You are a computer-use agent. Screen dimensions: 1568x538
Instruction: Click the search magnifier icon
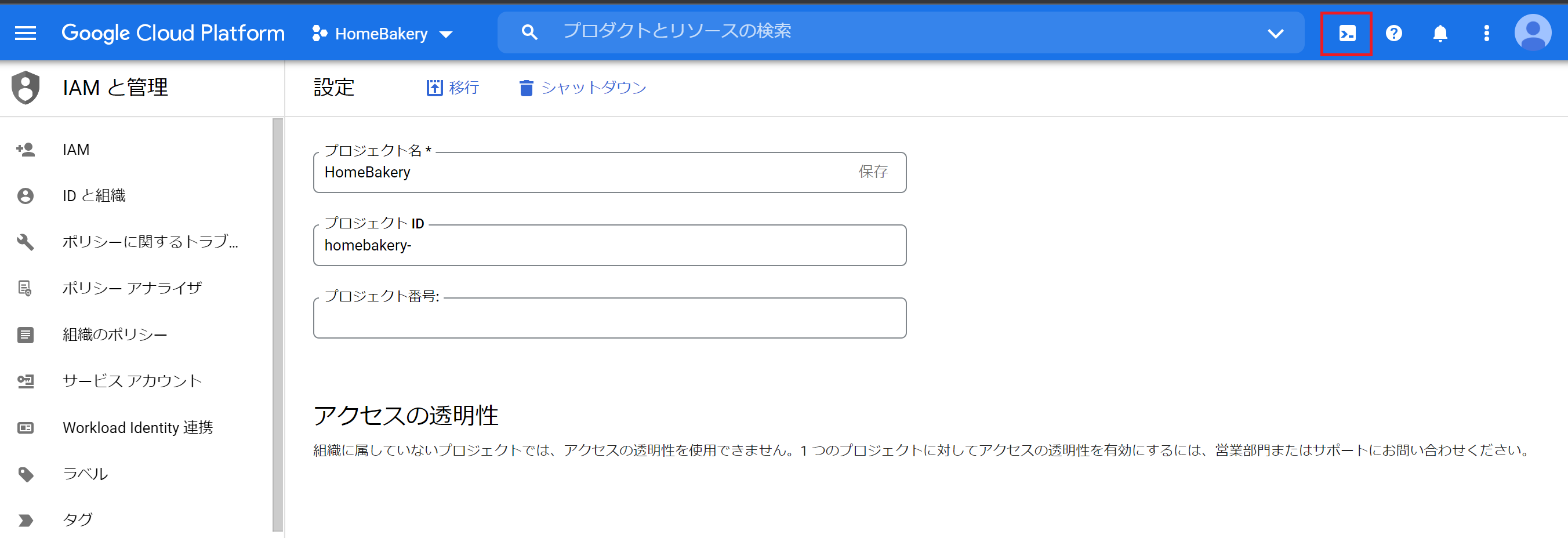[x=529, y=33]
